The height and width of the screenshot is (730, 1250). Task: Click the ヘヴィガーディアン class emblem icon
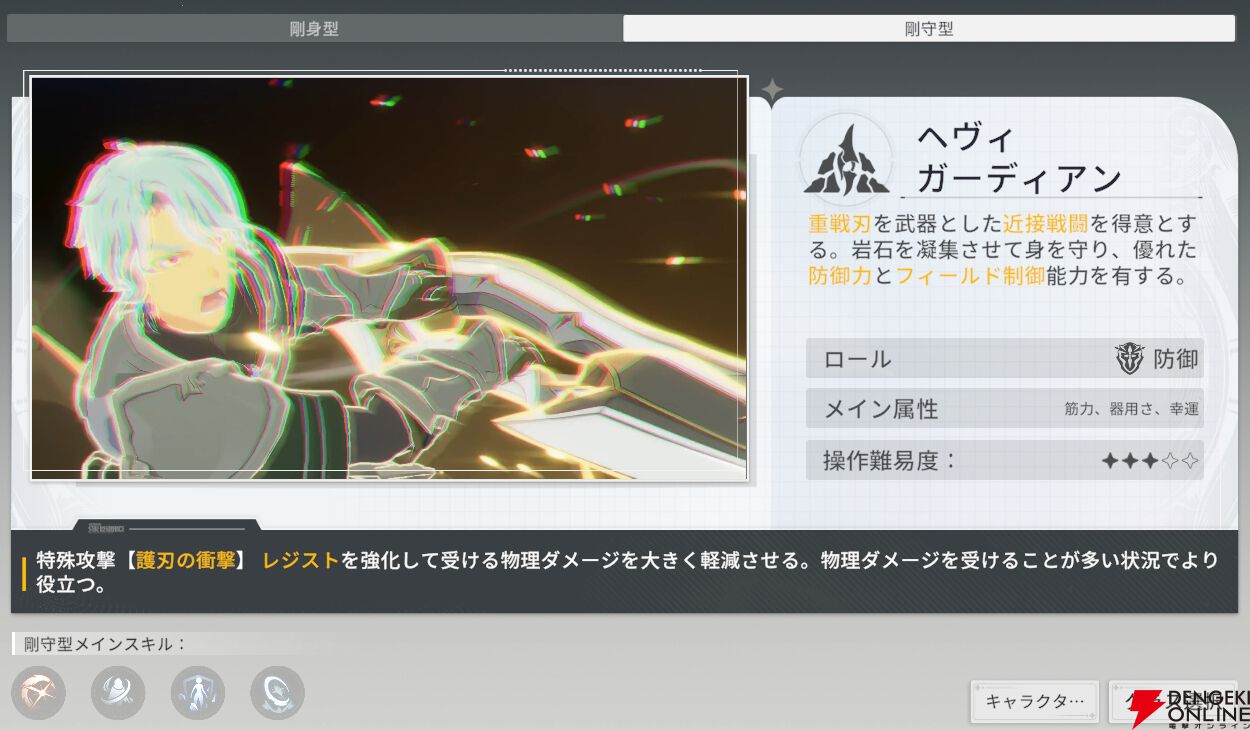(845, 160)
